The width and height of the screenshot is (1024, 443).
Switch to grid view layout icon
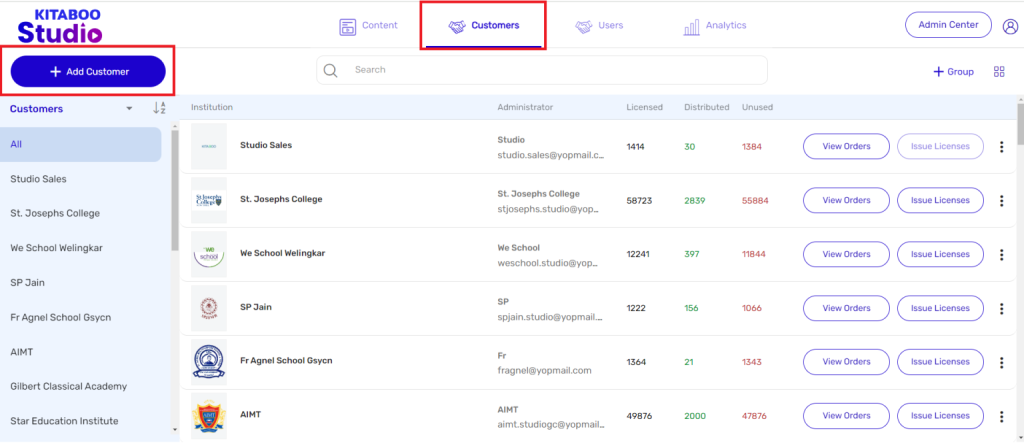(x=998, y=72)
